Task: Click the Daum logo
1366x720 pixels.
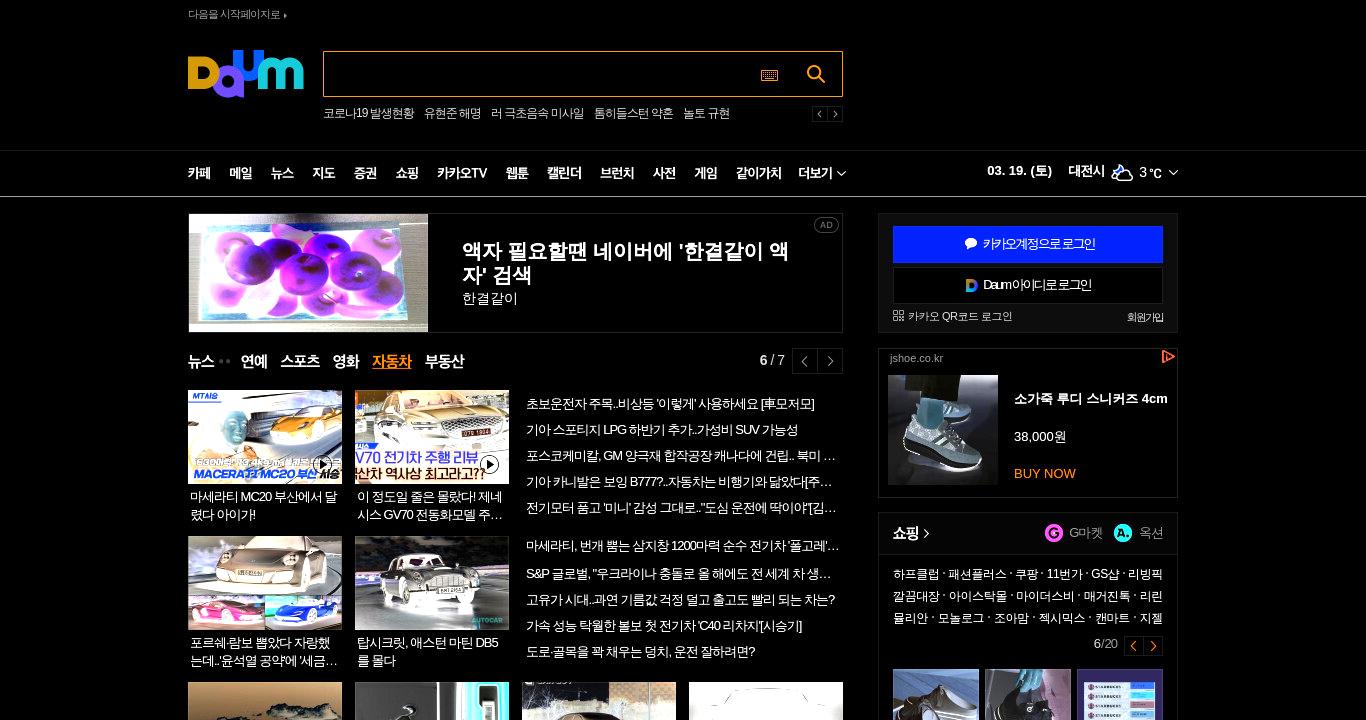Action: pos(245,74)
